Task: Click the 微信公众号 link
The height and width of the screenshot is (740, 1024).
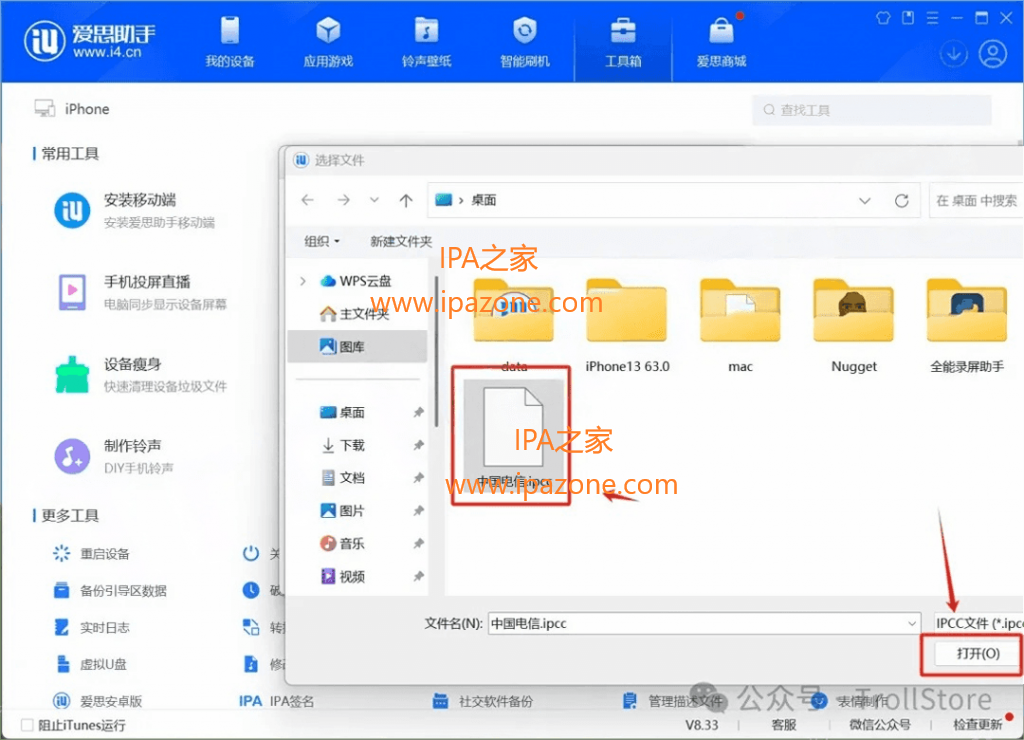Action: click(x=880, y=724)
